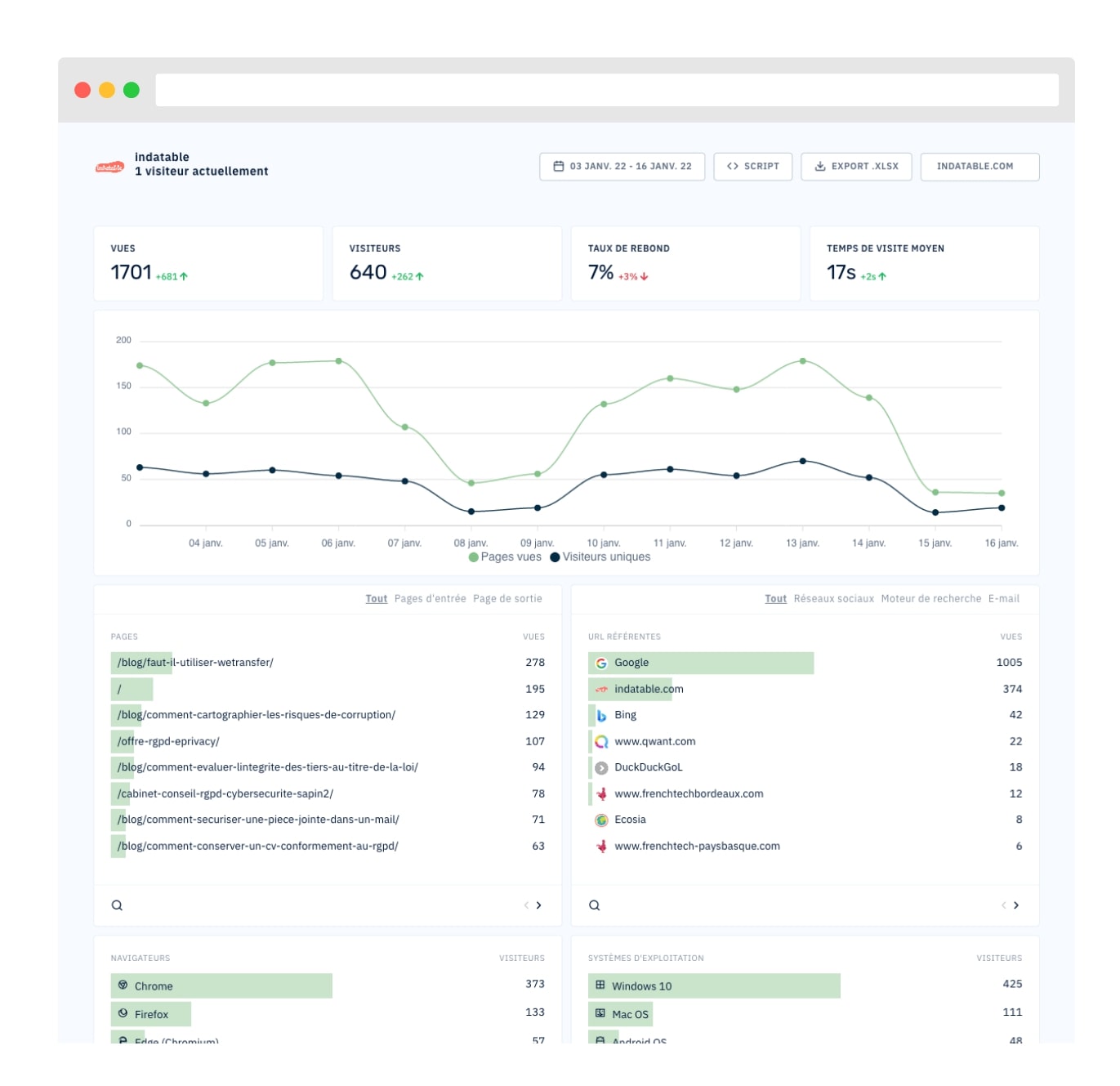Open the date range picker 03 Janv. 22
The height and width of the screenshot is (1086, 1120).
pyautogui.click(x=622, y=167)
